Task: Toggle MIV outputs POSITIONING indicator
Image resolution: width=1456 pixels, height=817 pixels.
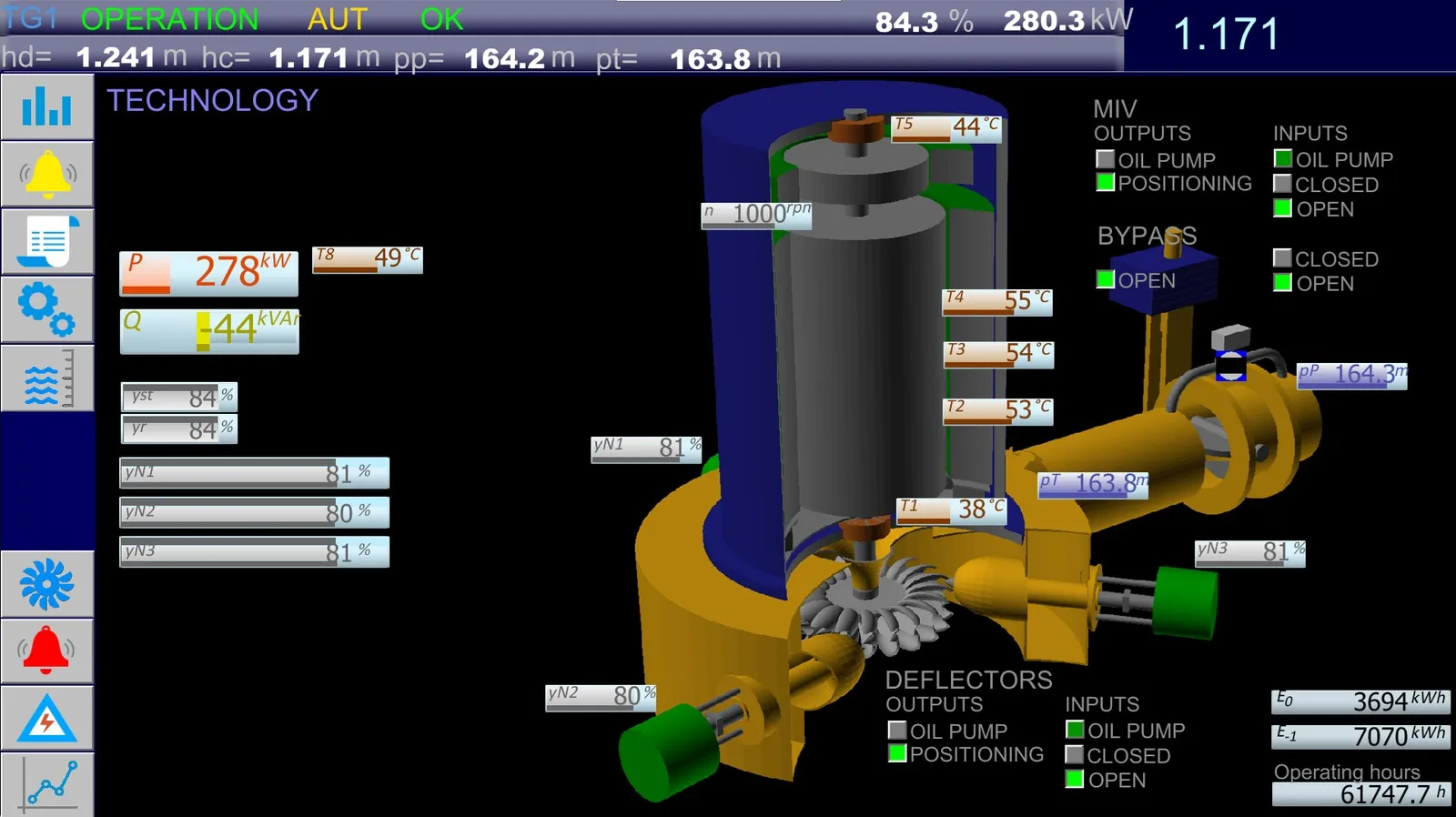Action: click(x=1106, y=183)
